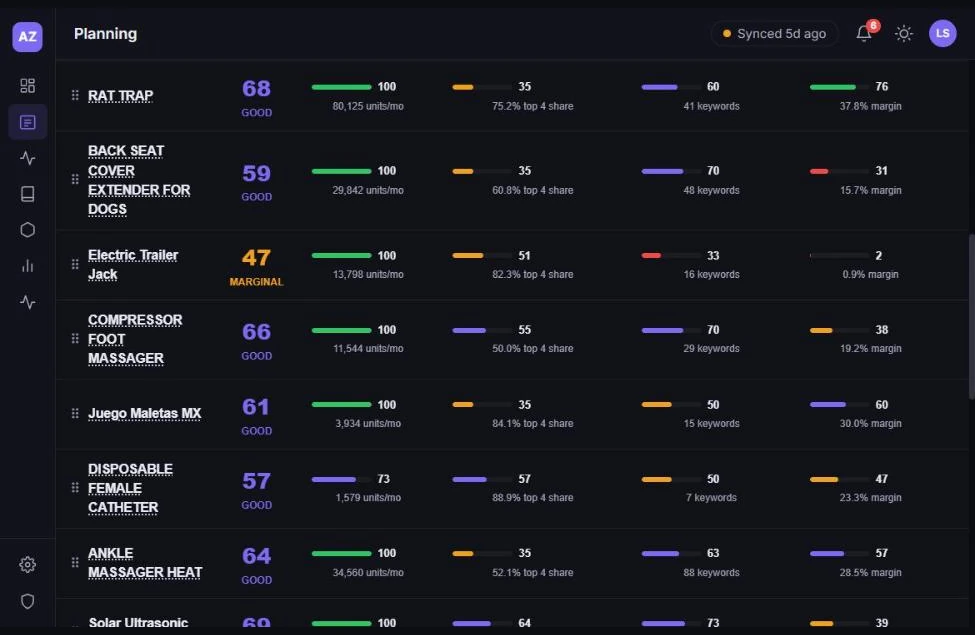Click 3,934 units/mo value
Image resolution: width=975 pixels, height=635 pixels.
[x=367, y=424]
